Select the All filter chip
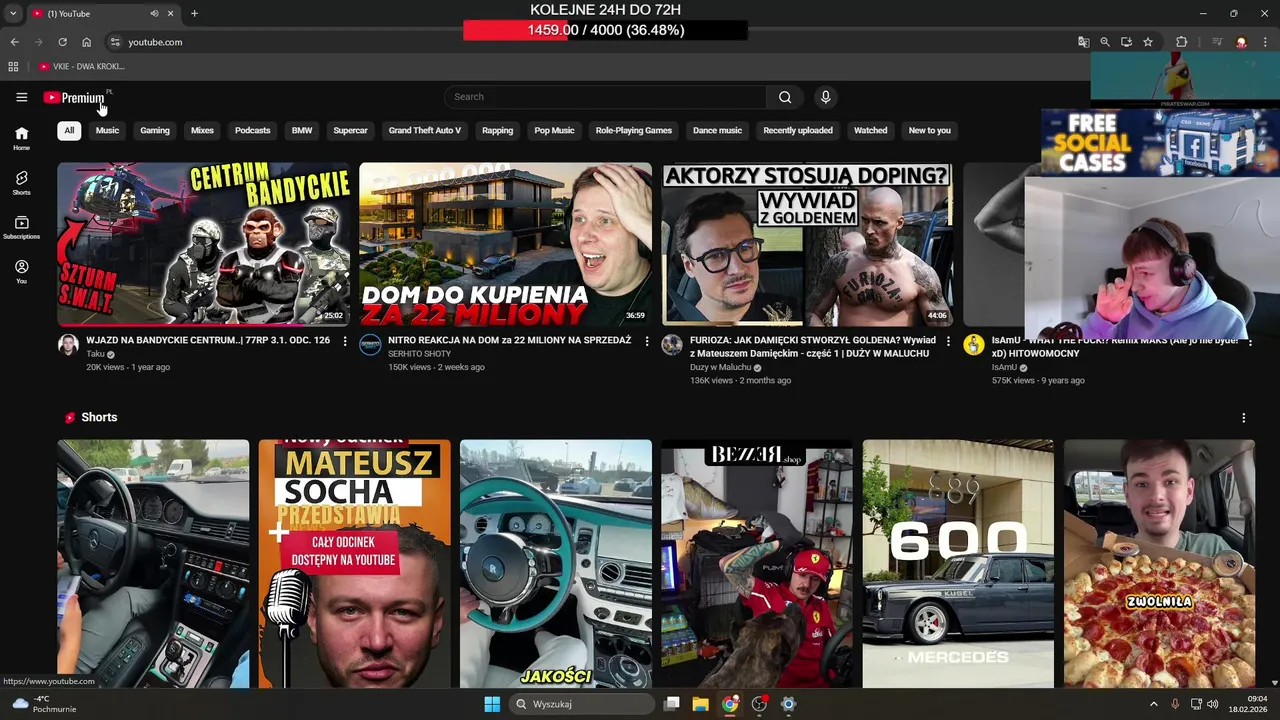 pyautogui.click(x=69, y=130)
